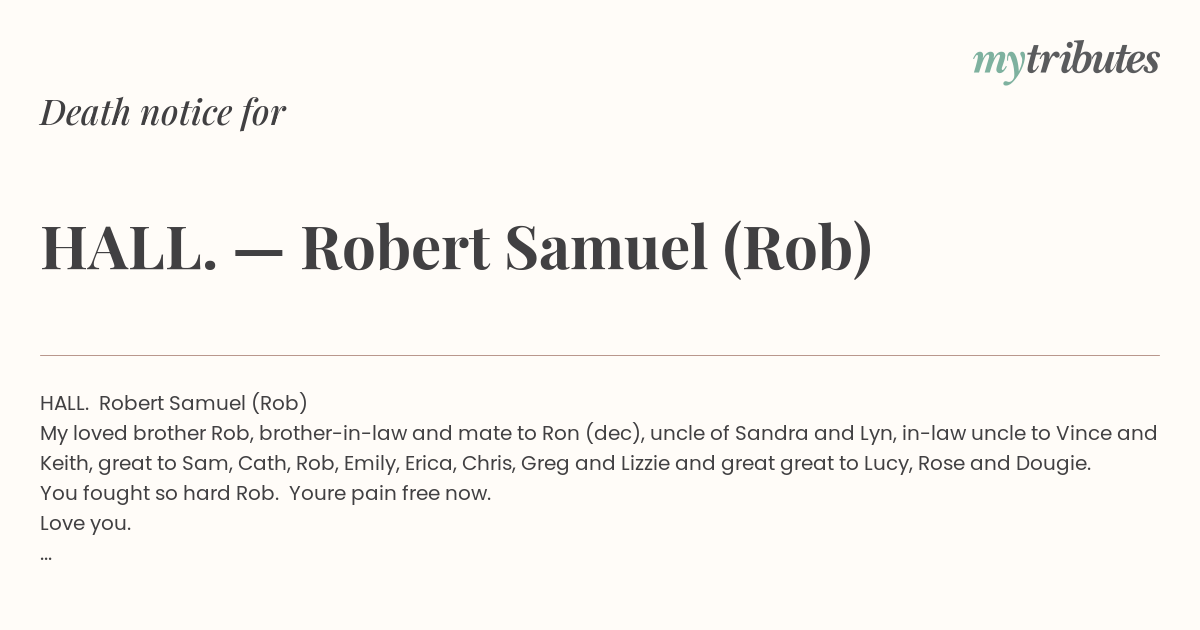Screen dimensions: 1200x630
Task: Click the 'You fought so hard Rob' line
Action: click(265, 493)
